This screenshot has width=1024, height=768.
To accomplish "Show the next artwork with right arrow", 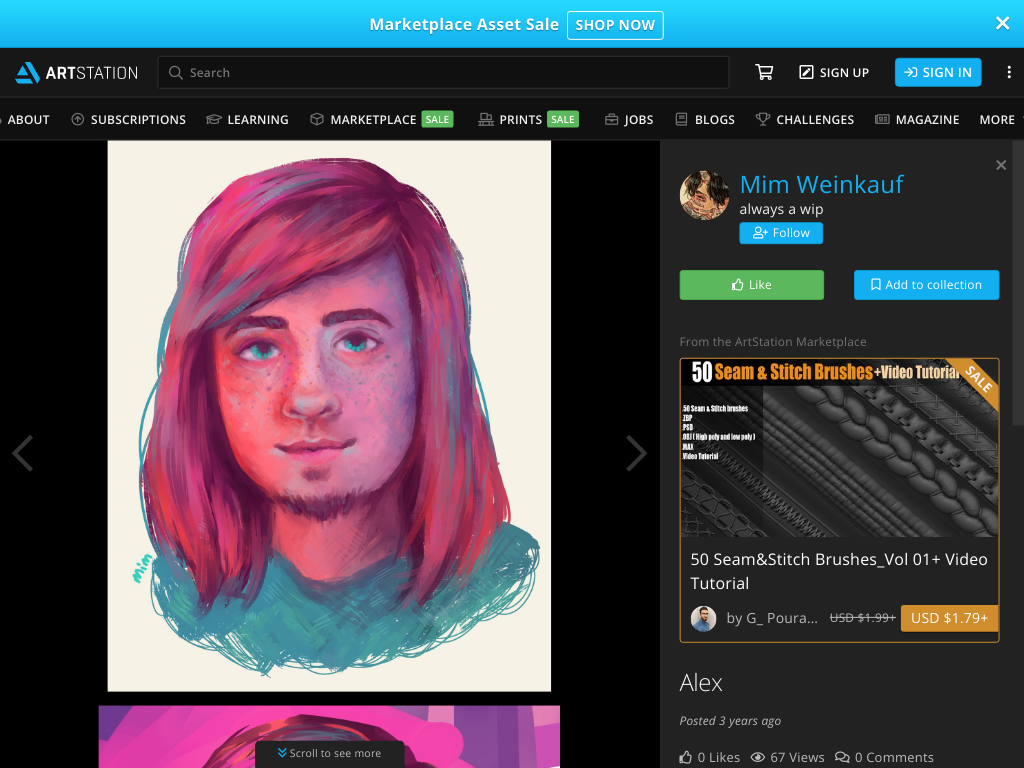I will pos(636,453).
